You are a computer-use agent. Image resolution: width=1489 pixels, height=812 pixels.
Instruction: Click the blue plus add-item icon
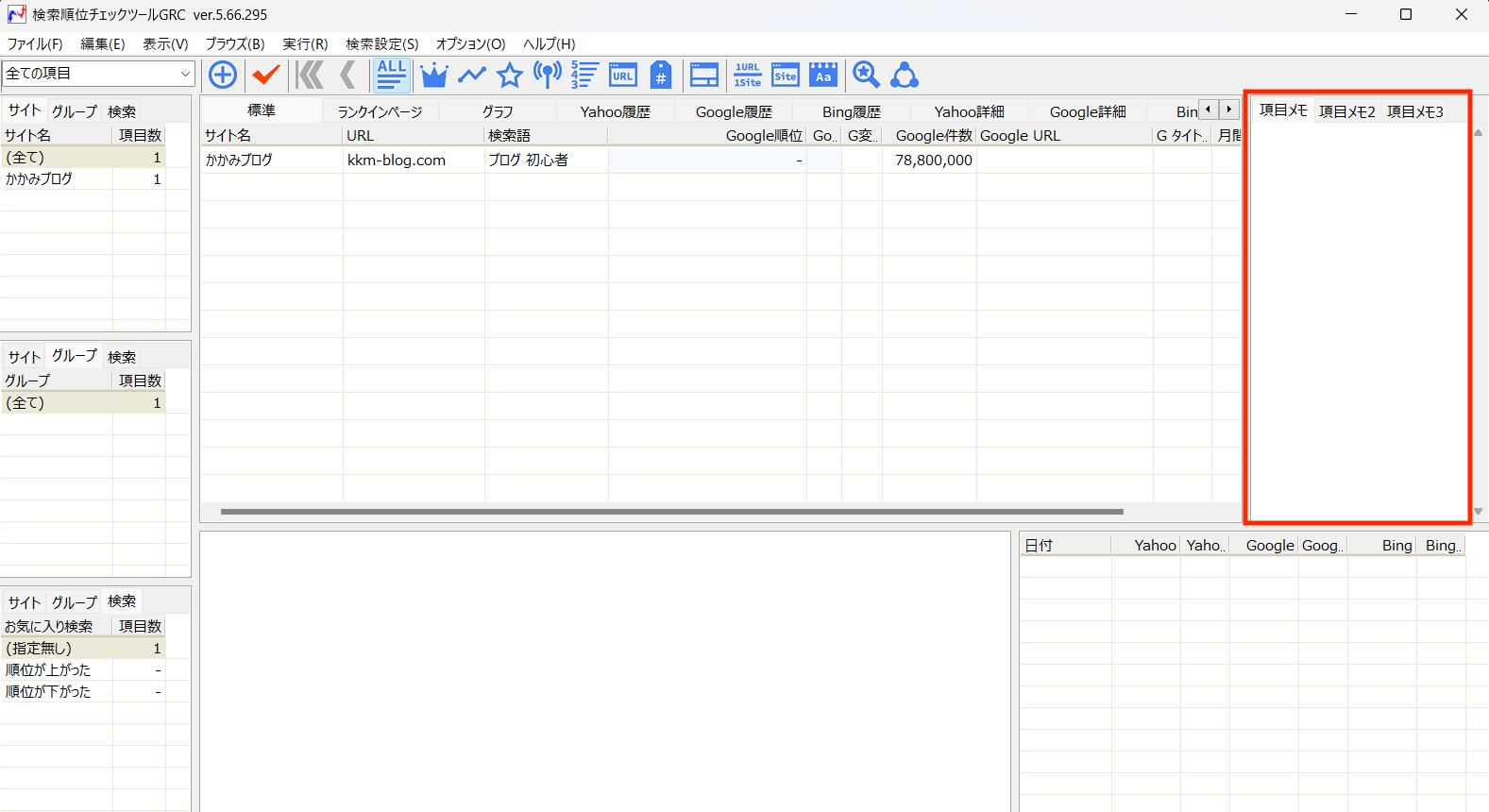(x=223, y=75)
